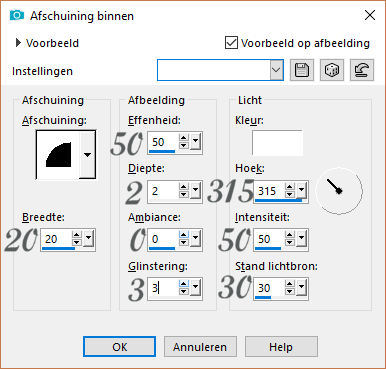Click the white Kleur color swatch
Screen dimensions: 386x369
tap(277, 143)
